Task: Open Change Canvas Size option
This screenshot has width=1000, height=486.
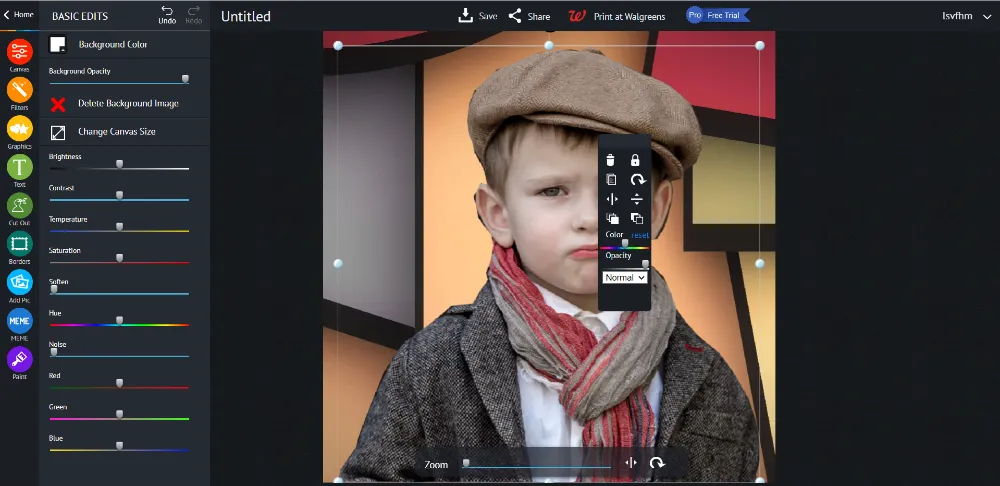Action: tap(116, 132)
